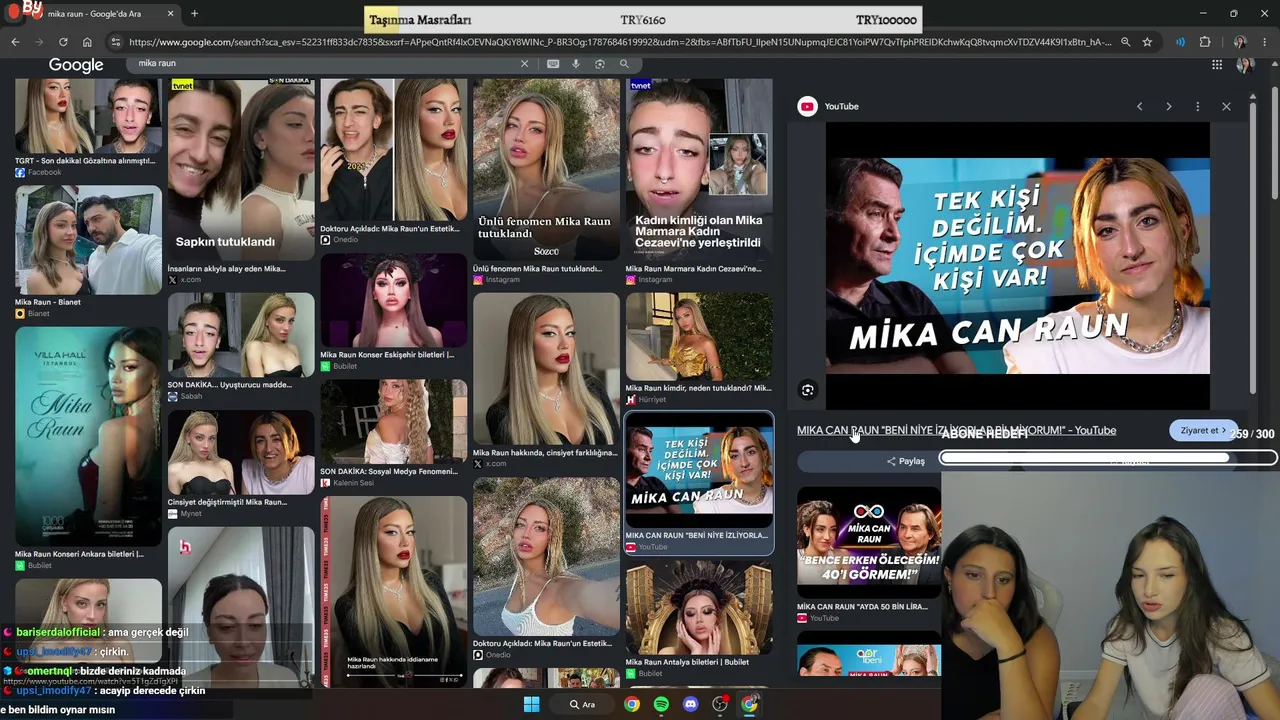This screenshot has height=720, width=1280.
Task: Open related image 'BENCE ERKEN ÖLECEĞİM!'
Action: pos(868,542)
